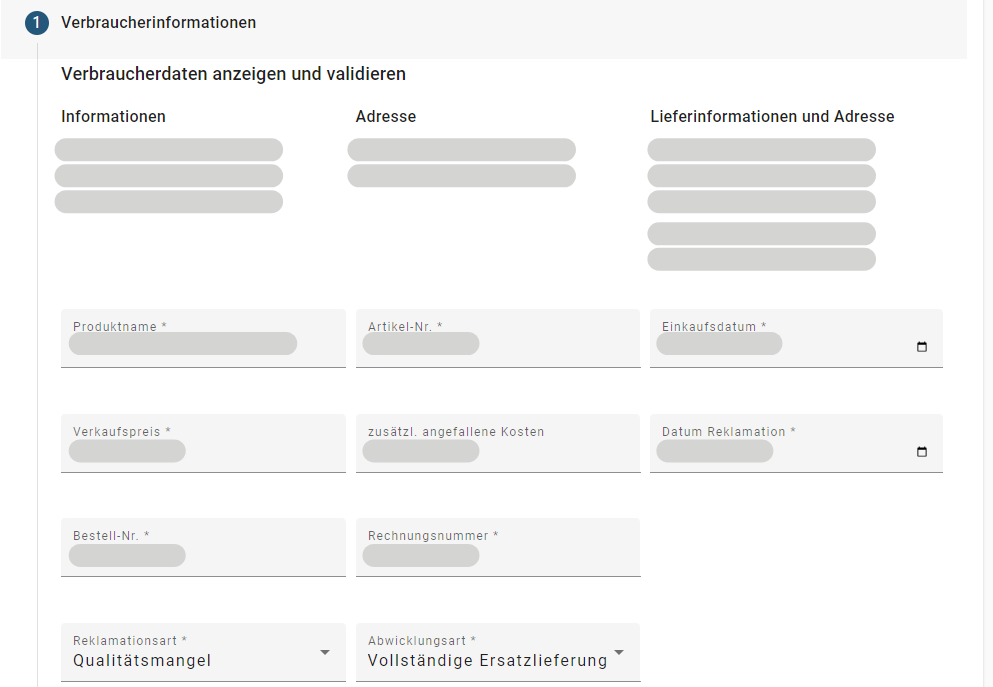Select the Datum Reklamation date field
The image size is (993, 687).
pos(780,451)
